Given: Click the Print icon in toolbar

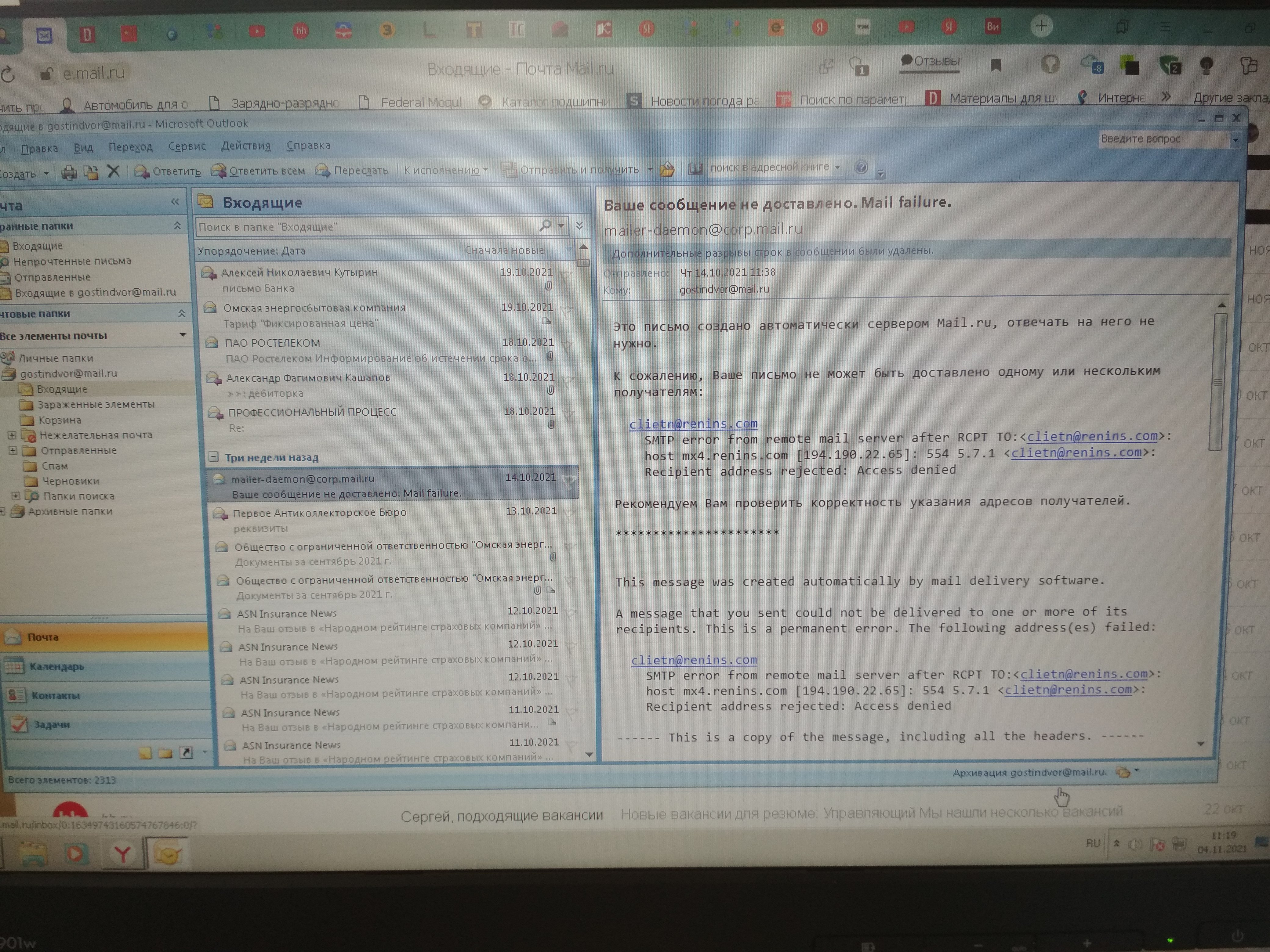Looking at the screenshot, I should coord(70,171).
